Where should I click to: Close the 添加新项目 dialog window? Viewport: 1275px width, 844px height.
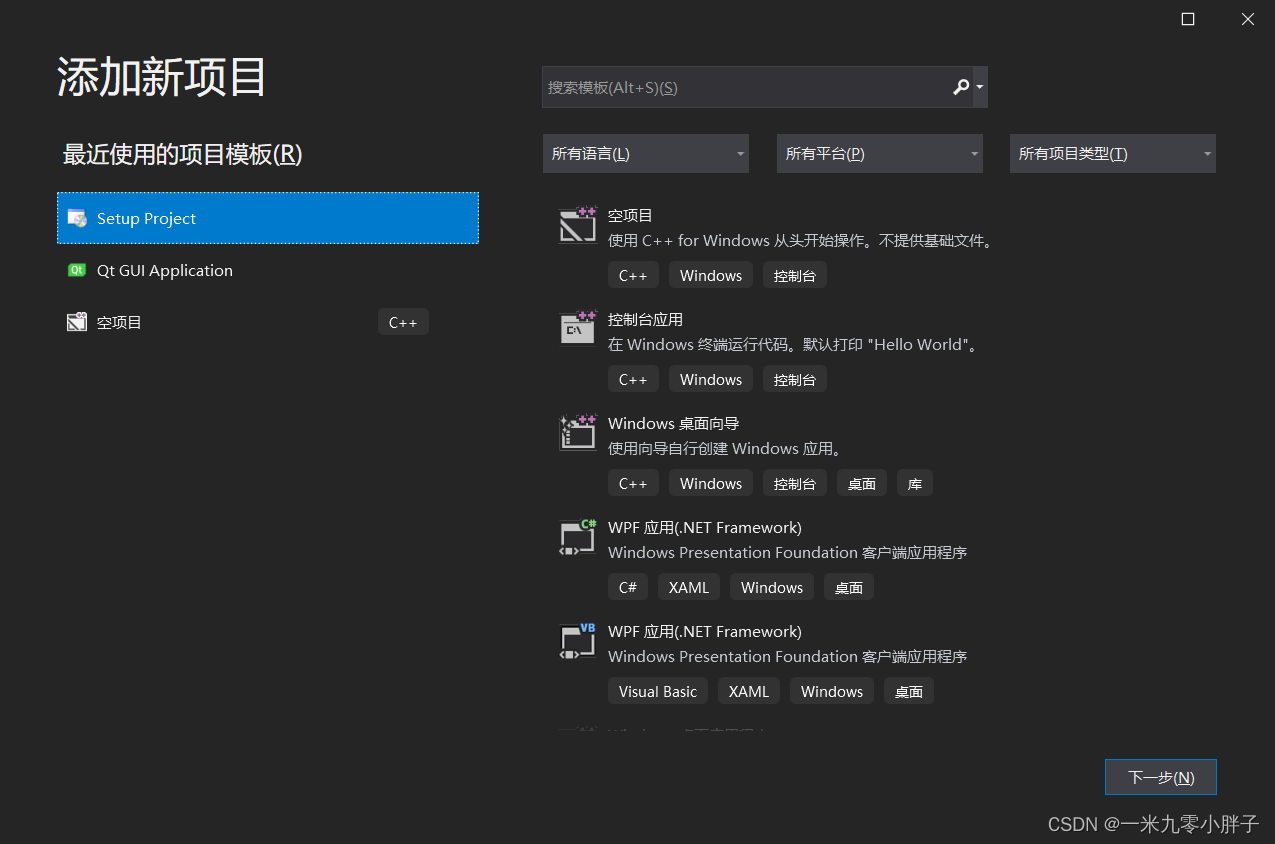(1248, 19)
